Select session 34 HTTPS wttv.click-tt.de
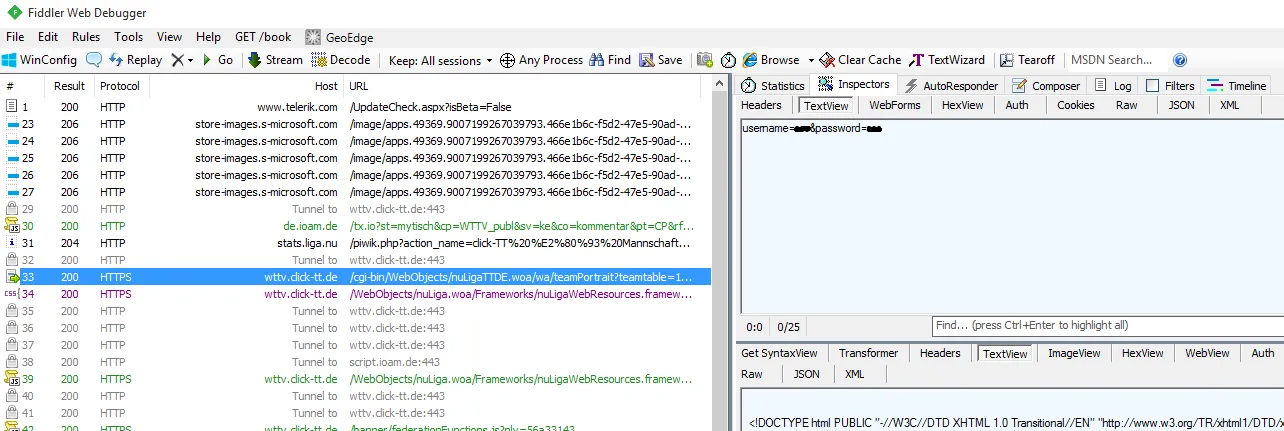 pyautogui.click(x=356, y=294)
